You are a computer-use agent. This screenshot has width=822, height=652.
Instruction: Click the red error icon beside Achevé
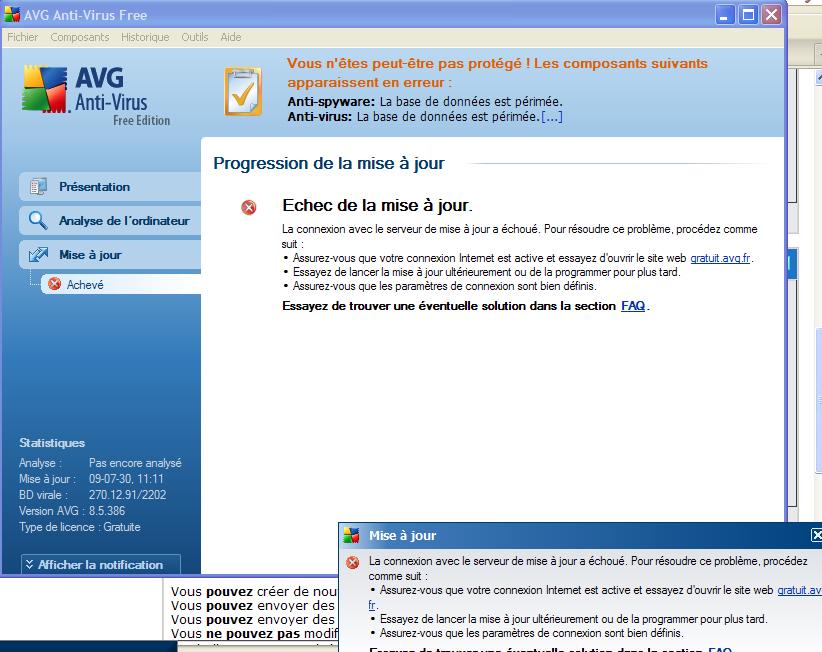pos(55,284)
